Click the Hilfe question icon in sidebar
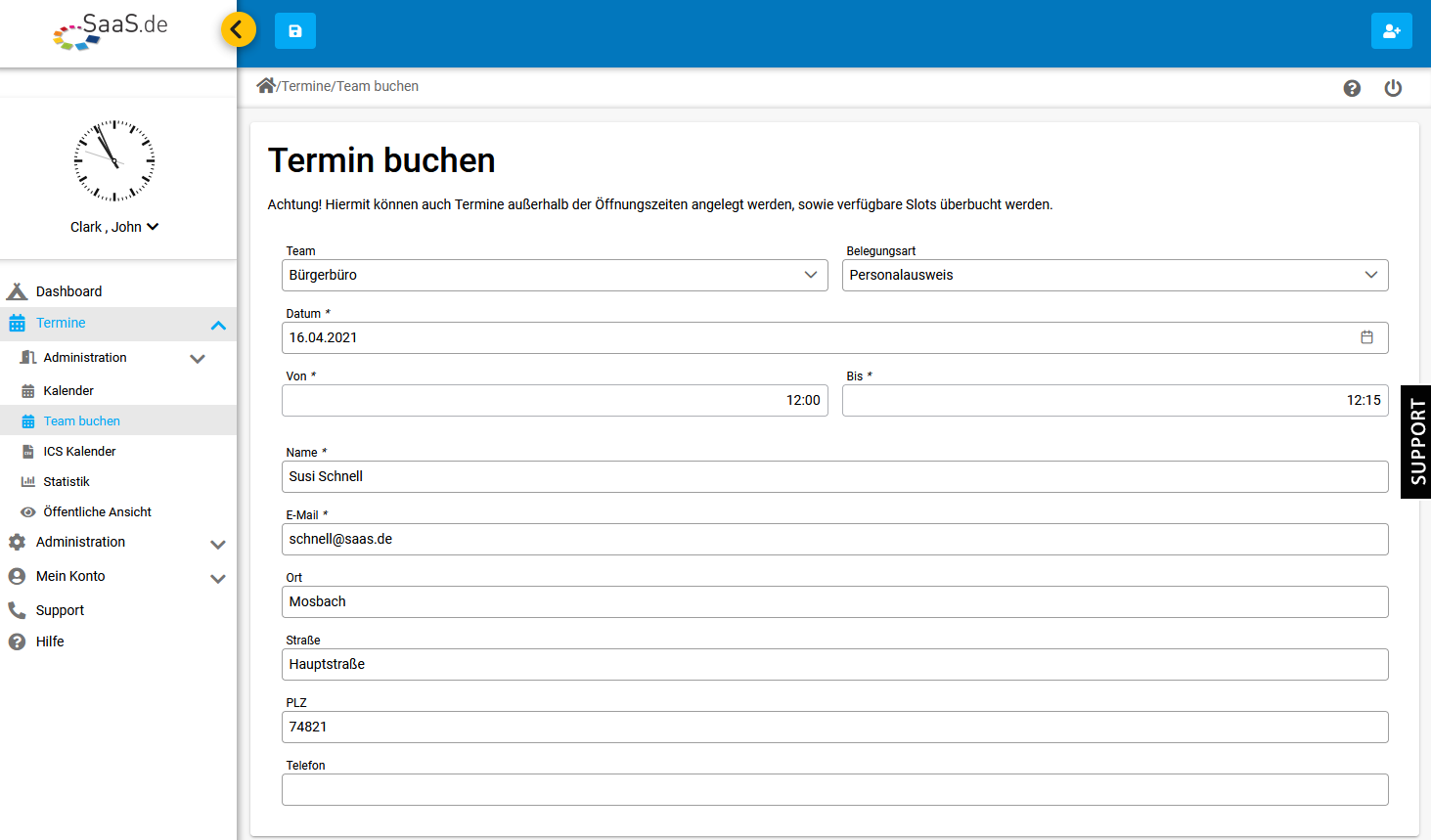Image resolution: width=1431 pixels, height=840 pixels. coord(17,641)
